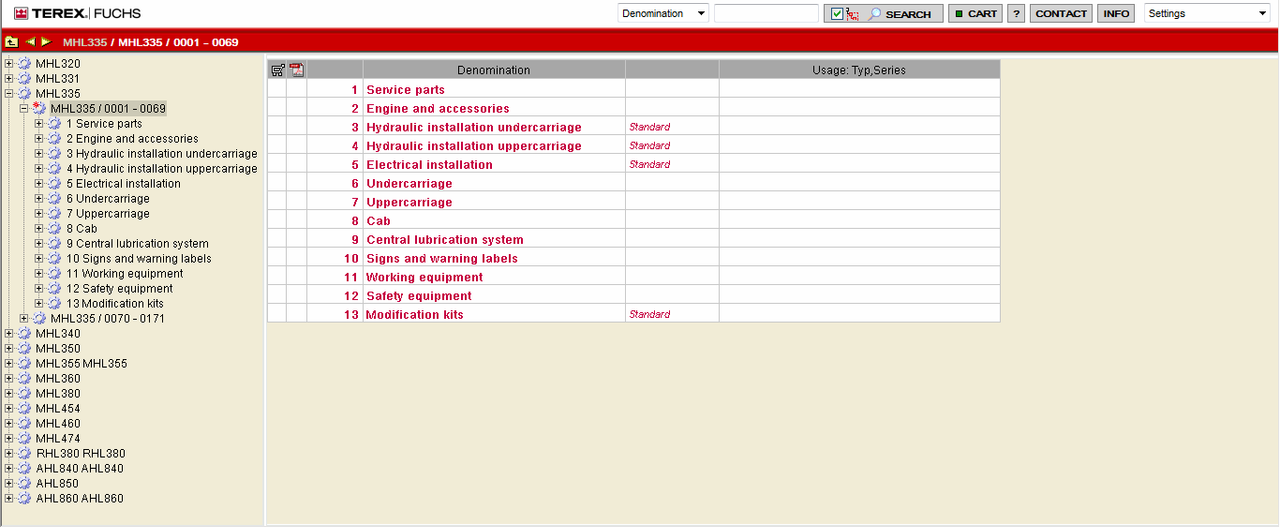The image size is (1280, 527).
Task: Expand the MHL454 tree node
Action: (9, 409)
